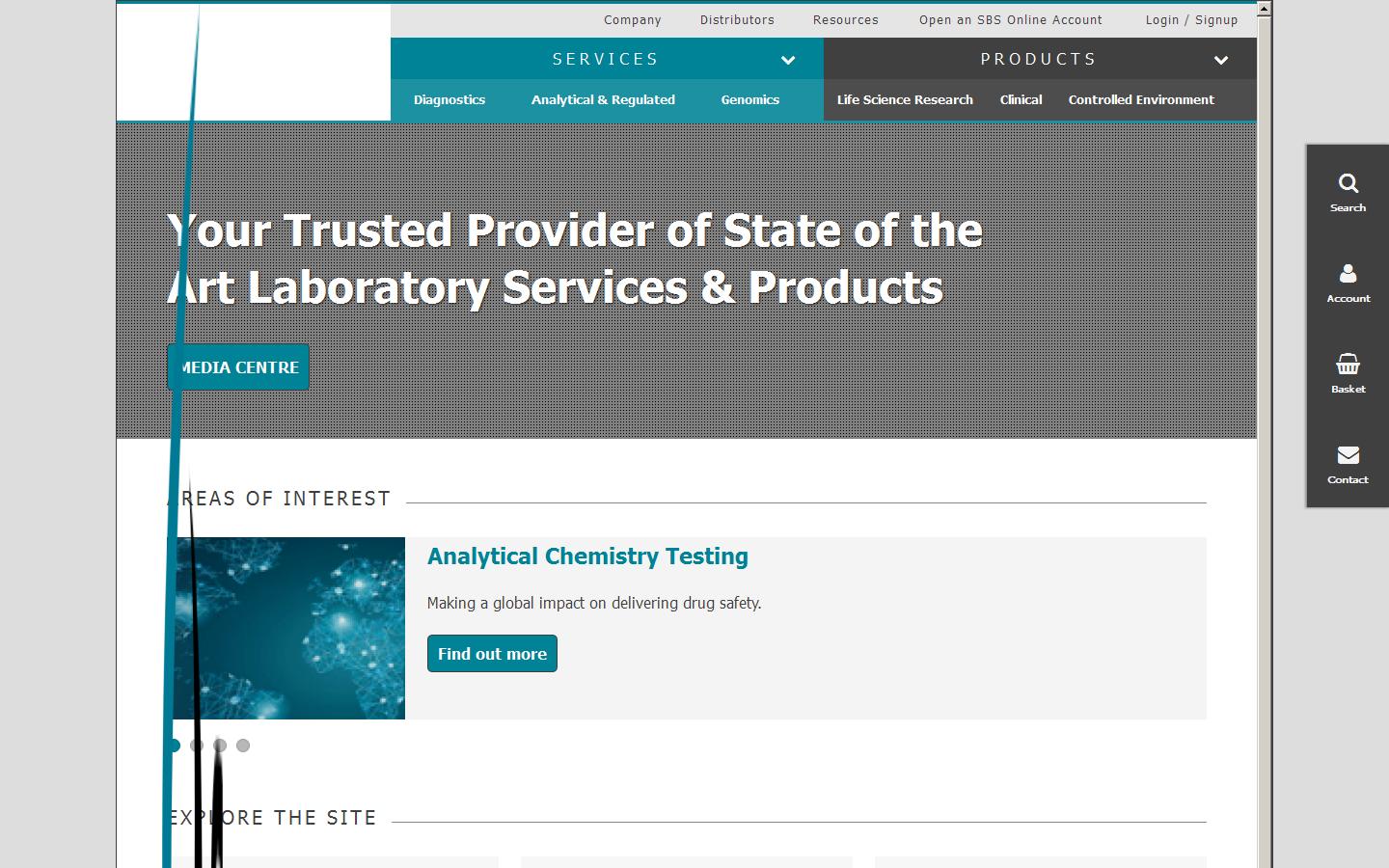Open the Analytical Chemistry Testing heading link
Screen dimensions: 1389x868
coord(587,556)
